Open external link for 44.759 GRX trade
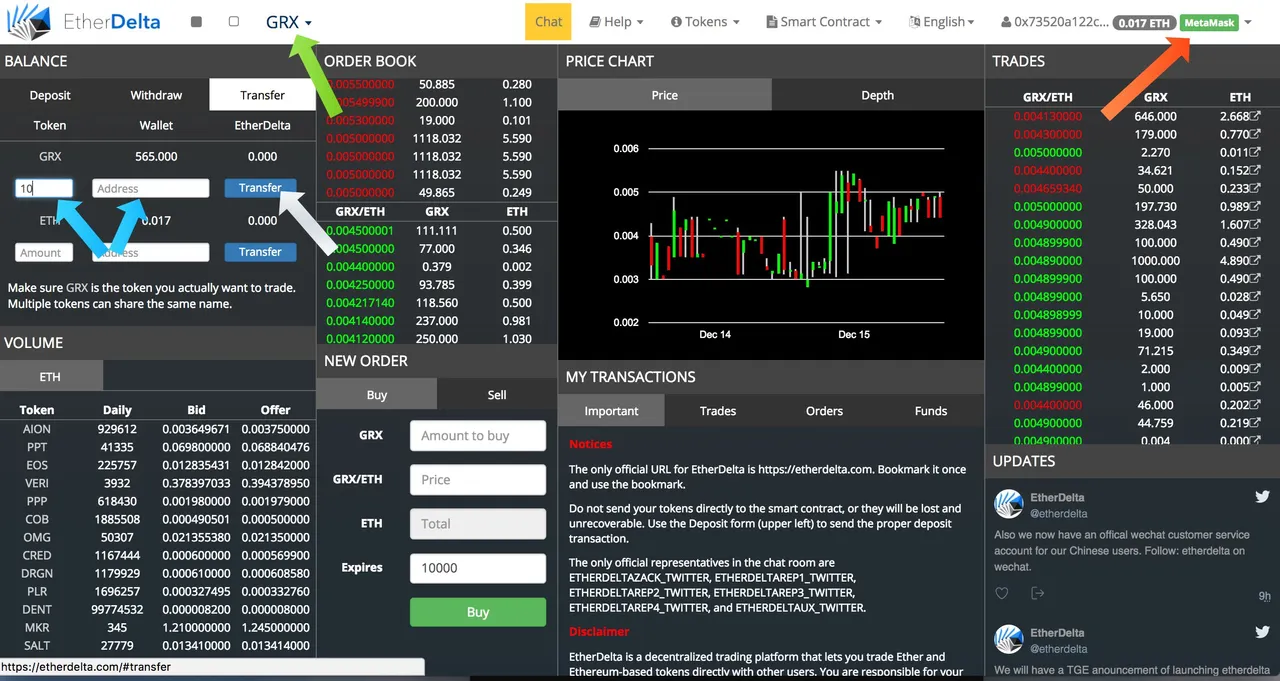 pyautogui.click(x=1255, y=423)
